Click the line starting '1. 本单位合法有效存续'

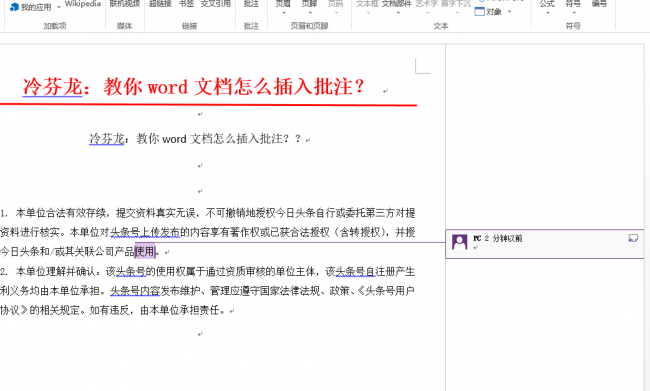point(207,213)
